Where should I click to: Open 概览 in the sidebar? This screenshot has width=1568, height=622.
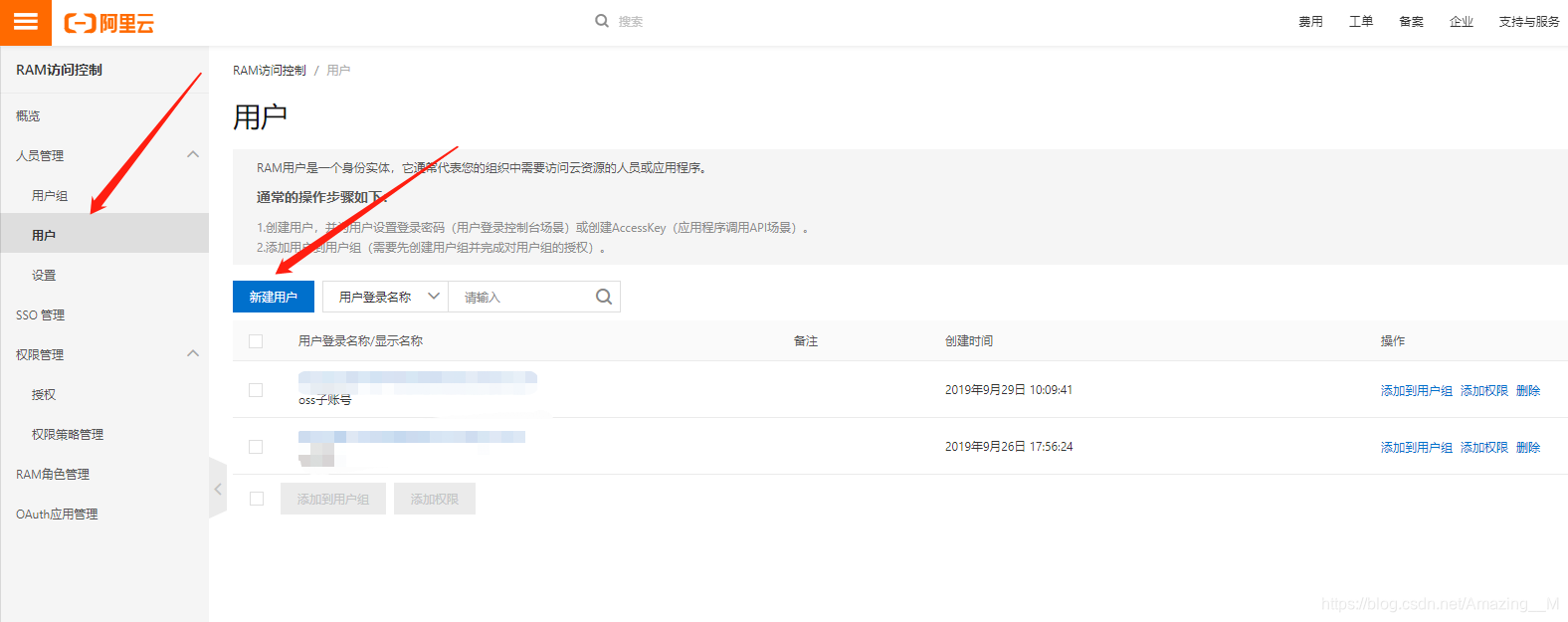[x=28, y=116]
